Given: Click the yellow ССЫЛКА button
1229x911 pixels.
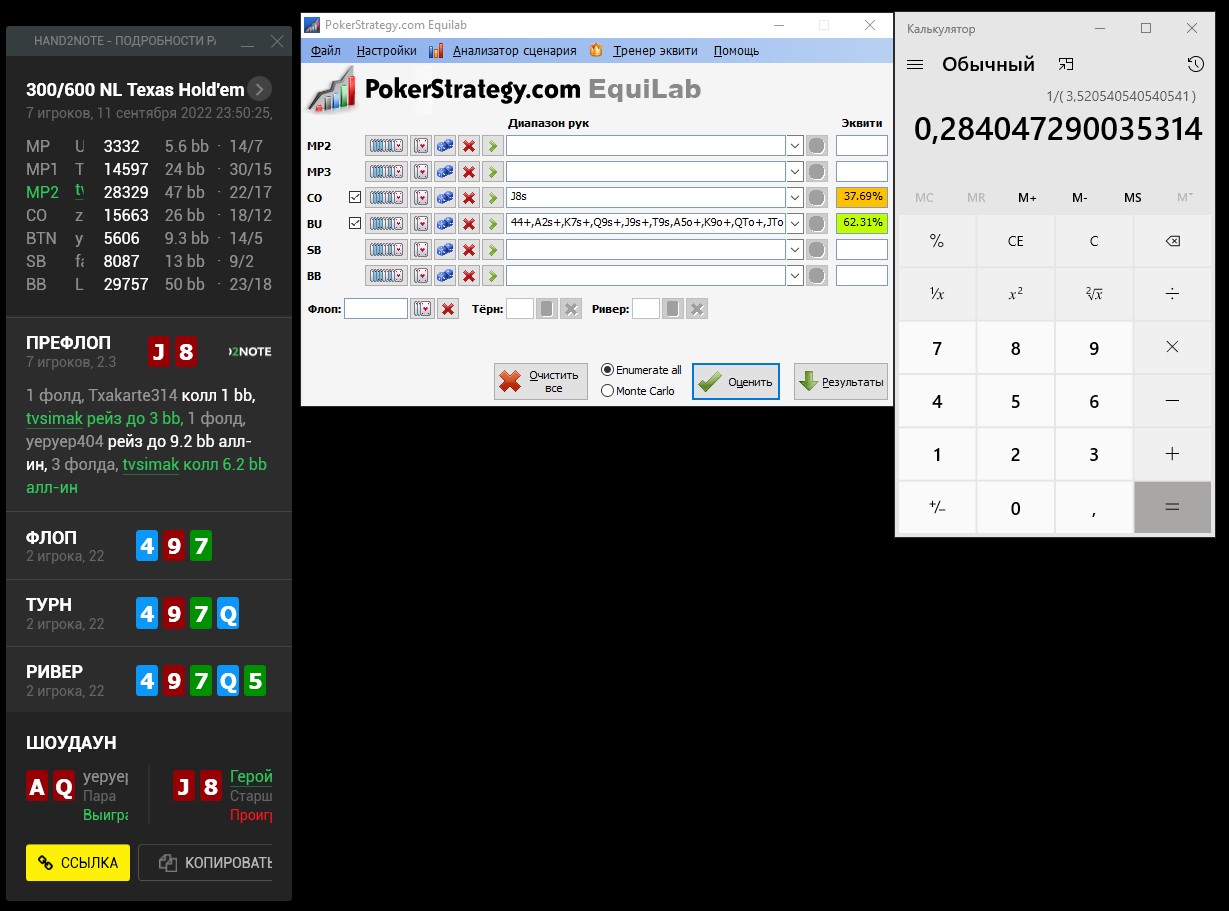Looking at the screenshot, I should tap(78, 863).
